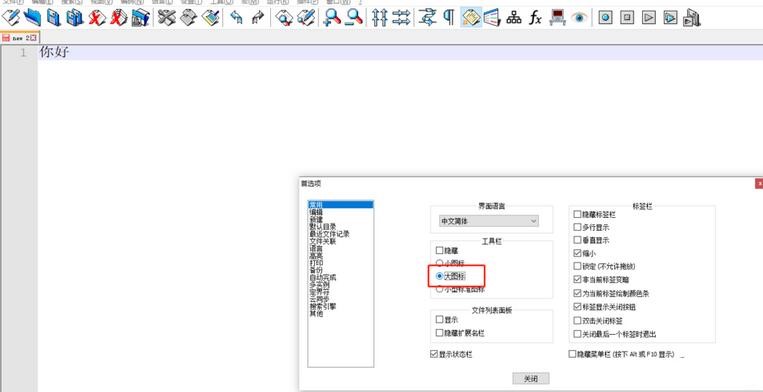Click the Save toolbar icon

(54, 18)
